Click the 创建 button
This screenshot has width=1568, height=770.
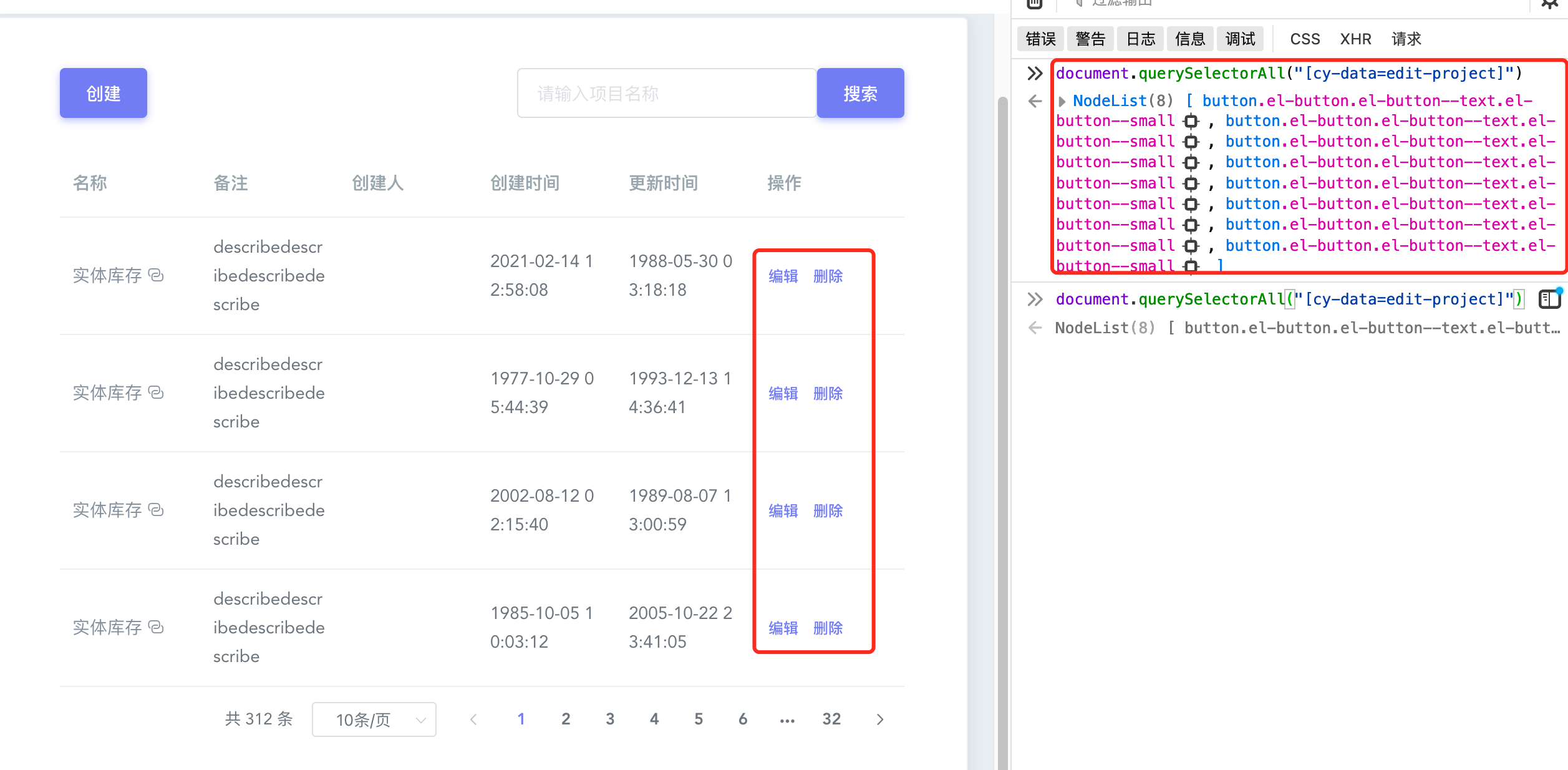104,93
